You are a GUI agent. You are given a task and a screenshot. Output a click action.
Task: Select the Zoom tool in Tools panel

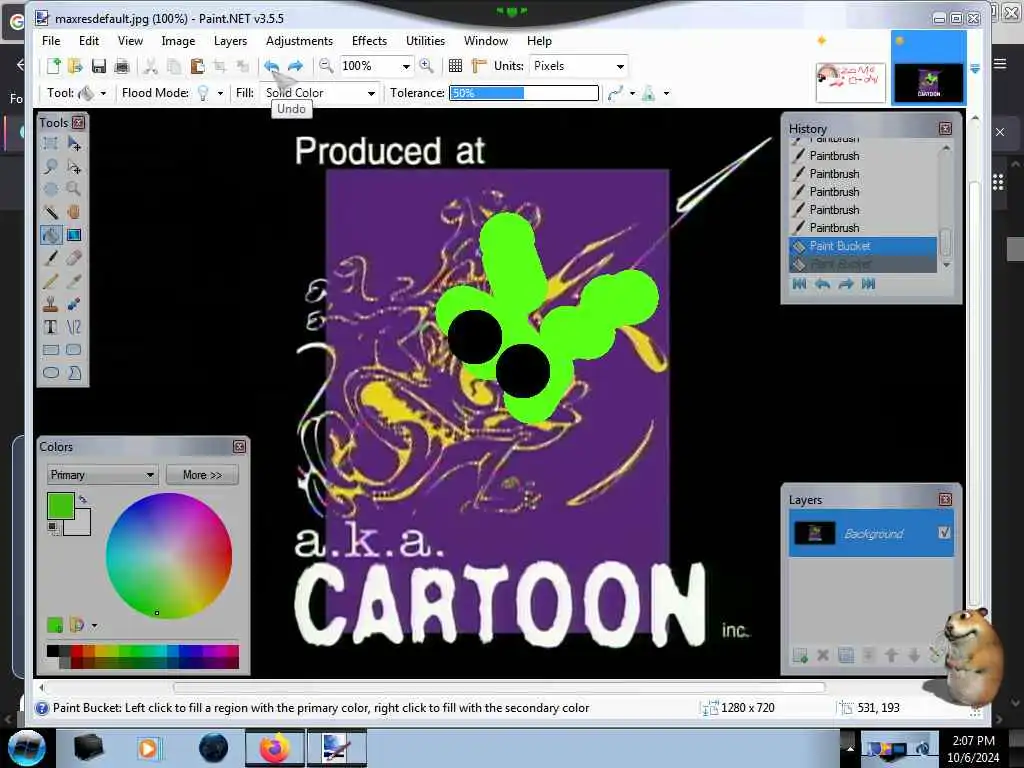(x=74, y=189)
